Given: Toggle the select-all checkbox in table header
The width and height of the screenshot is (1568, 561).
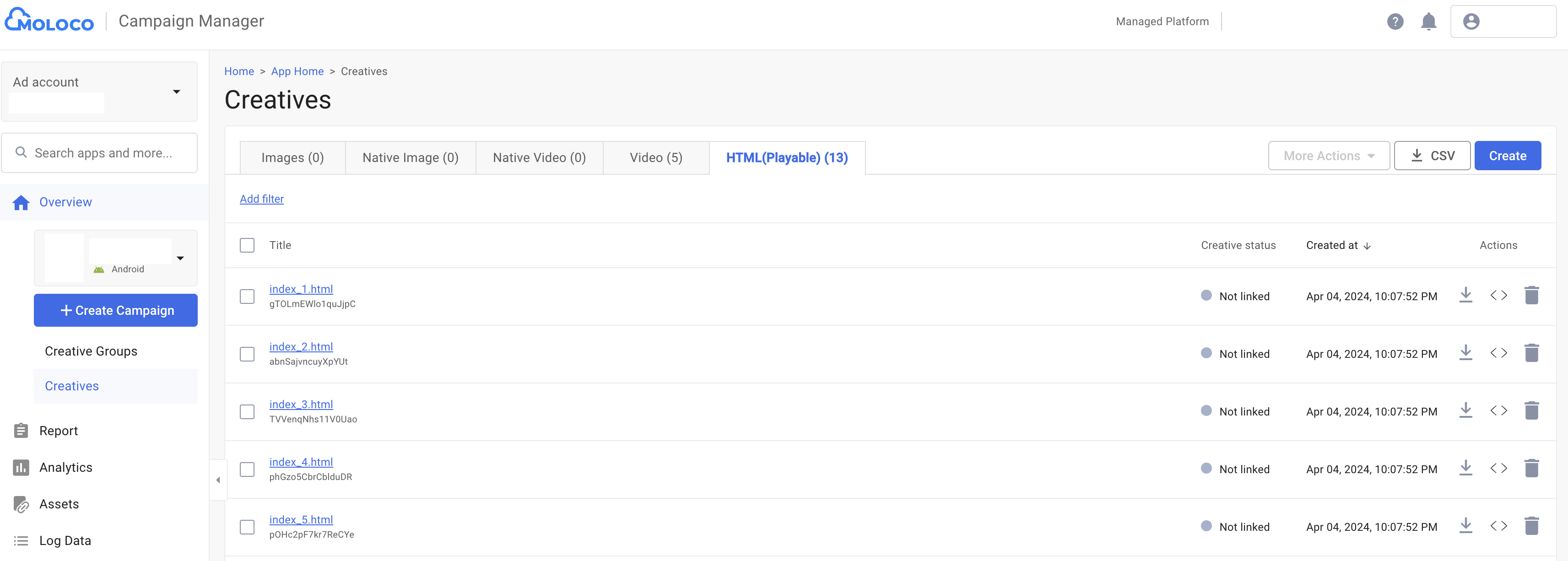Looking at the screenshot, I should point(247,245).
